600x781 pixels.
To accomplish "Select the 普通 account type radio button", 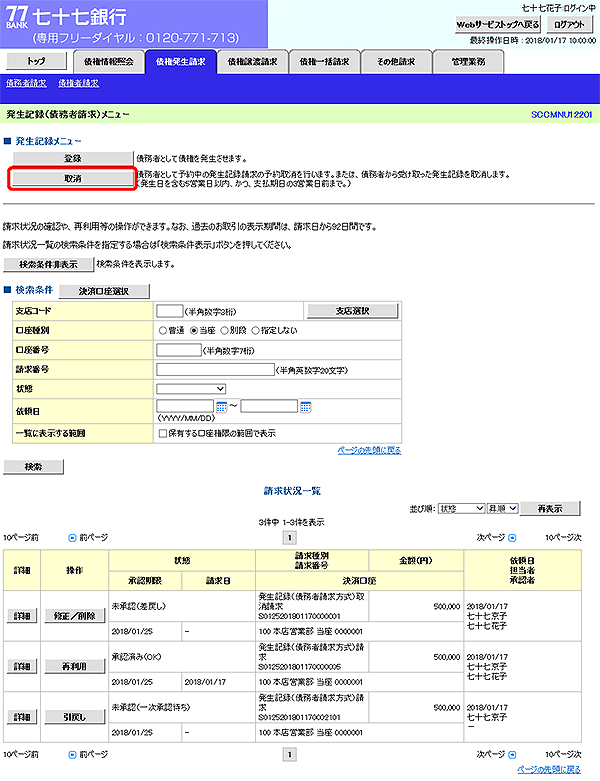I will (163, 331).
